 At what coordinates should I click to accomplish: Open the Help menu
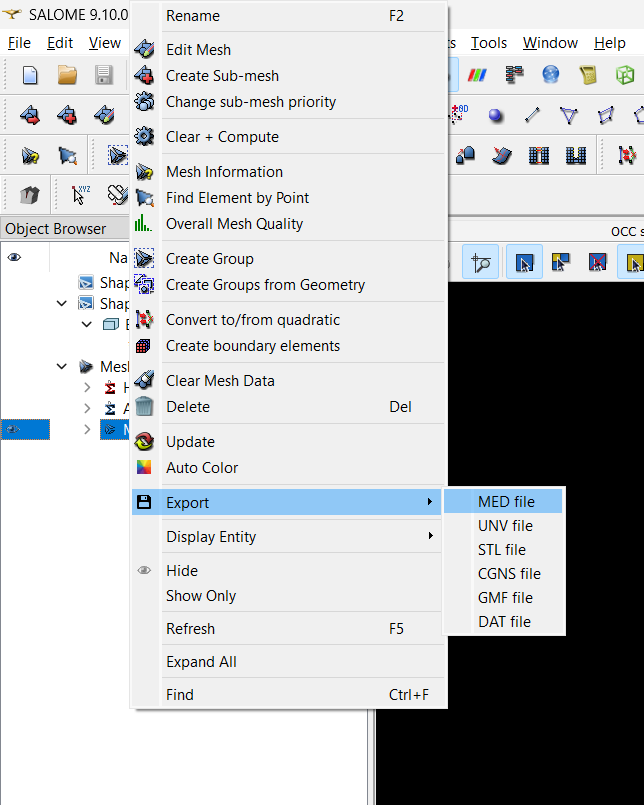[610, 43]
